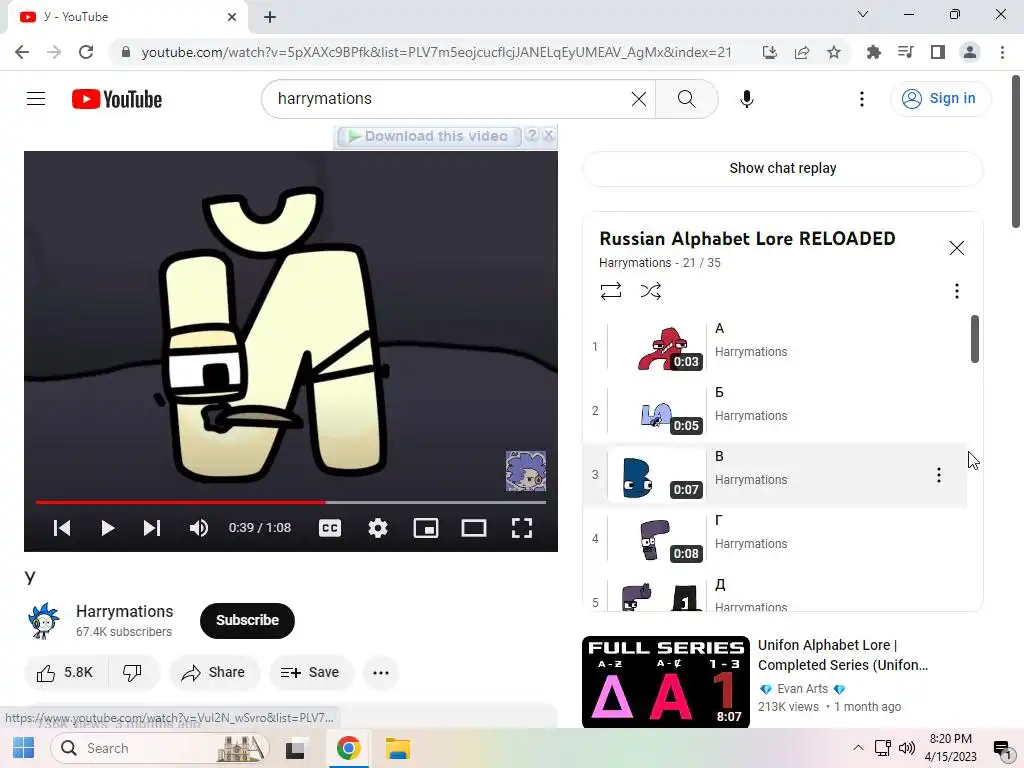Share this video
The height and width of the screenshot is (768, 1024).
[214, 673]
